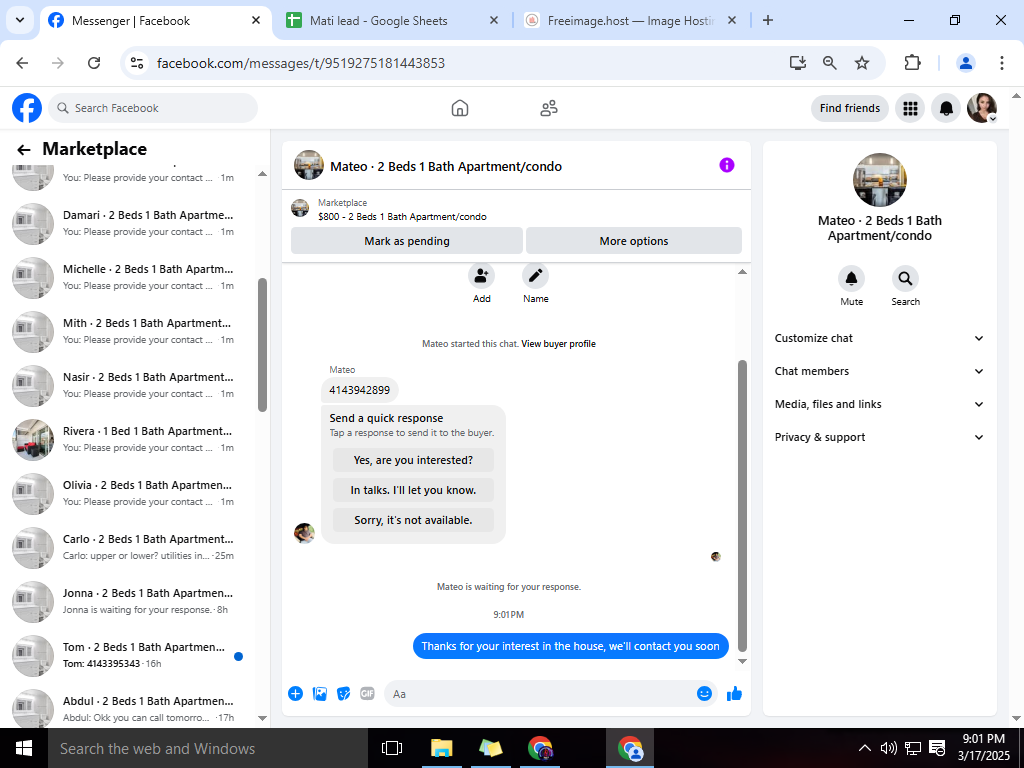The image size is (1024, 768).
Task: Open the Chrome tab search dropdown arrow
Action: click(20, 20)
